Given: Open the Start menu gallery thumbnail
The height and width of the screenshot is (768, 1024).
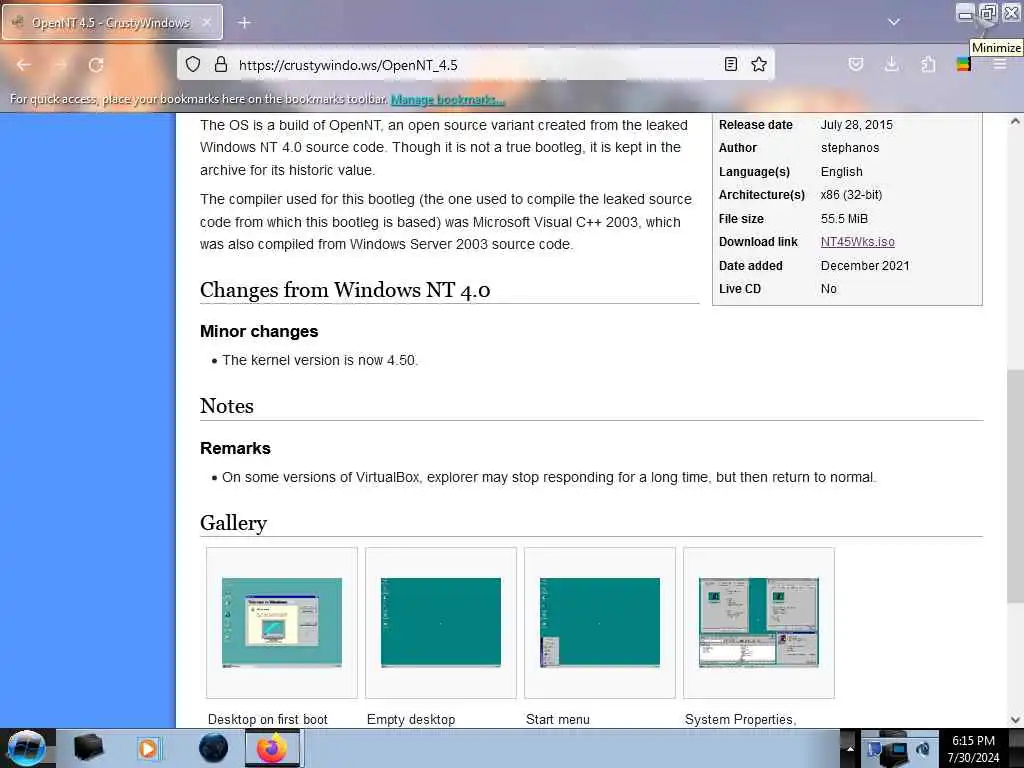Looking at the screenshot, I should tap(600, 622).
